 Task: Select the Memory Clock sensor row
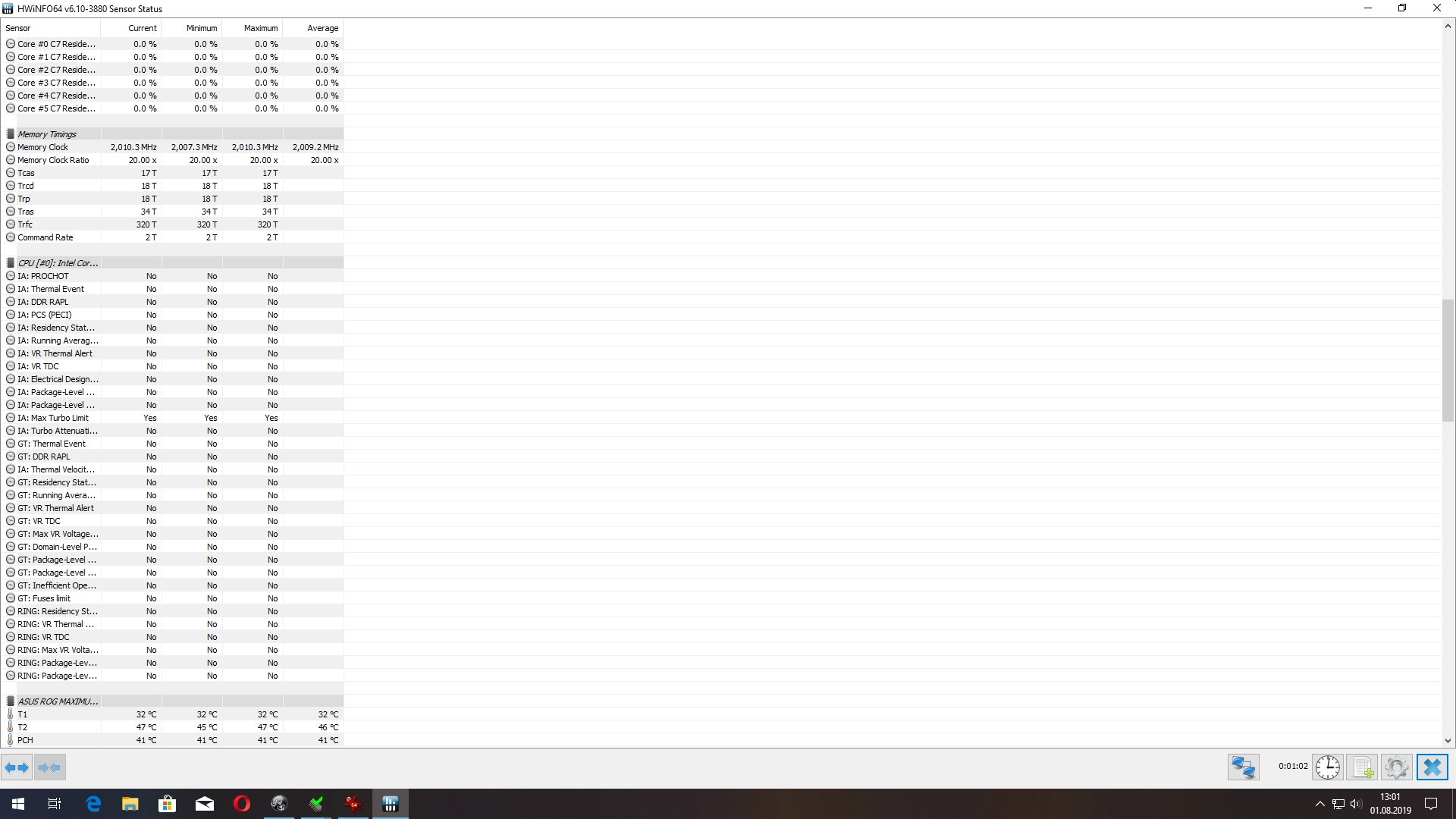pyautogui.click(x=173, y=147)
